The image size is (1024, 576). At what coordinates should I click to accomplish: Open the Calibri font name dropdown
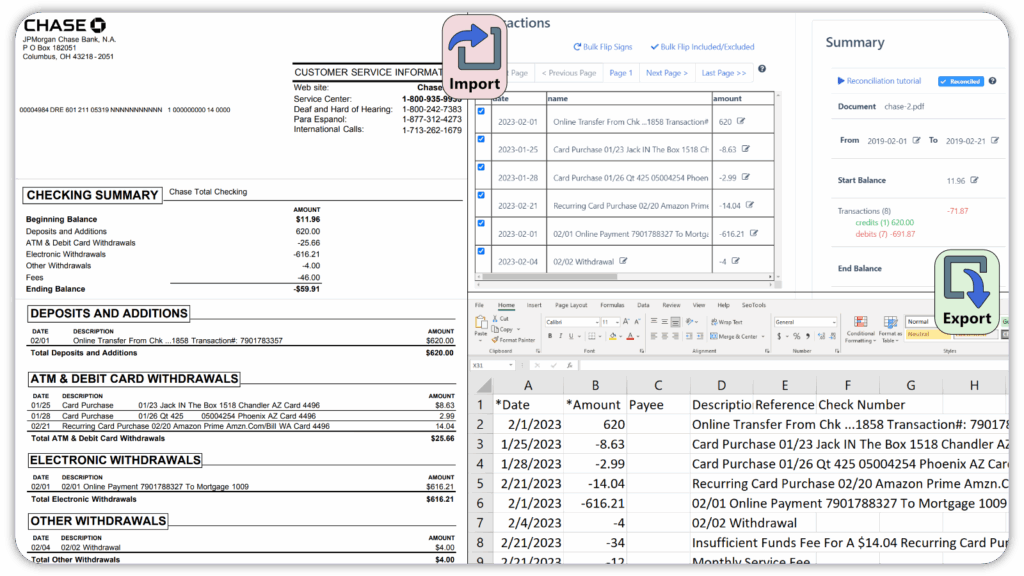[x=596, y=322]
